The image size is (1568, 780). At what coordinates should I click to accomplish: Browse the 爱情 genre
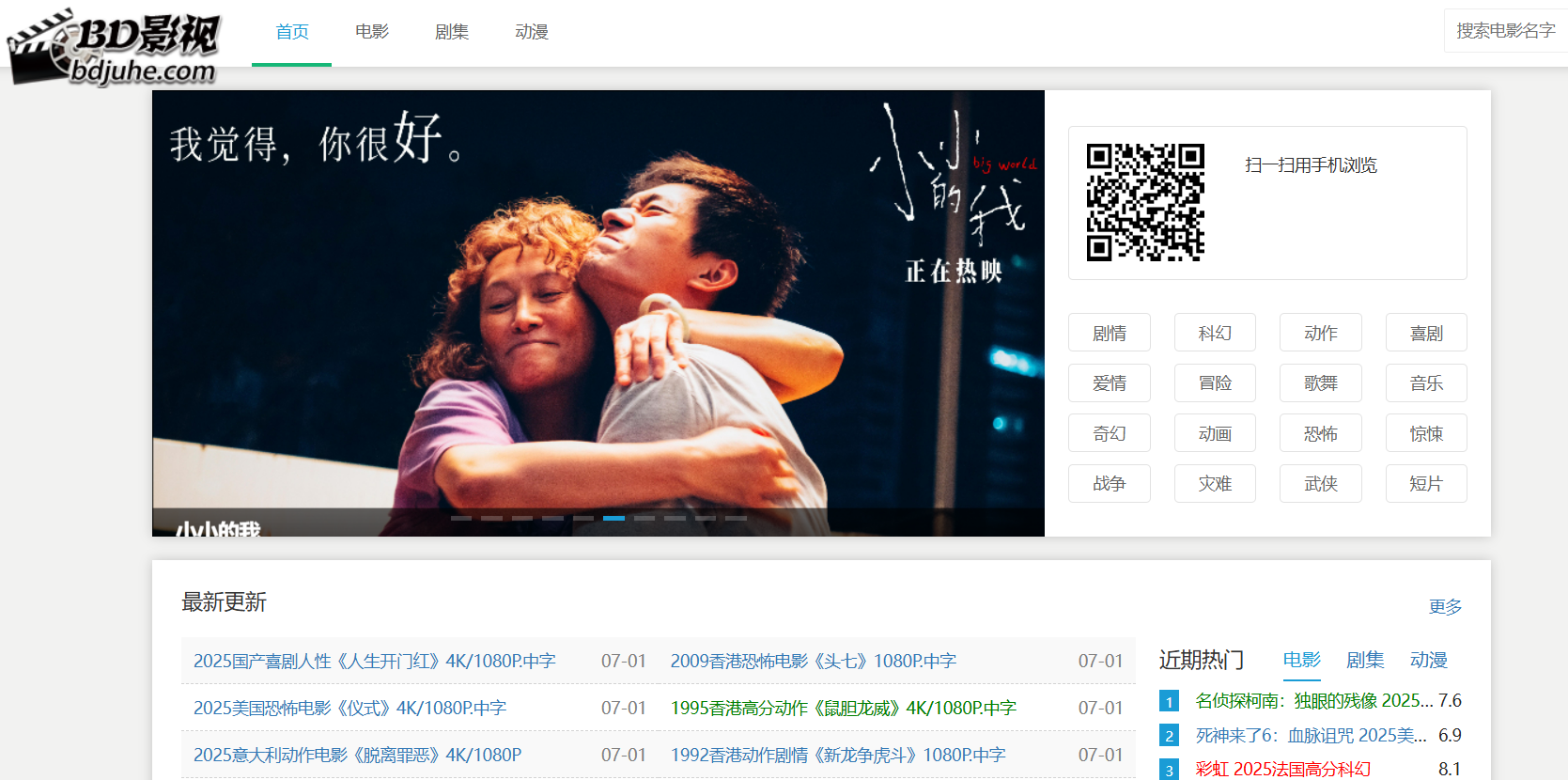[x=1110, y=382]
